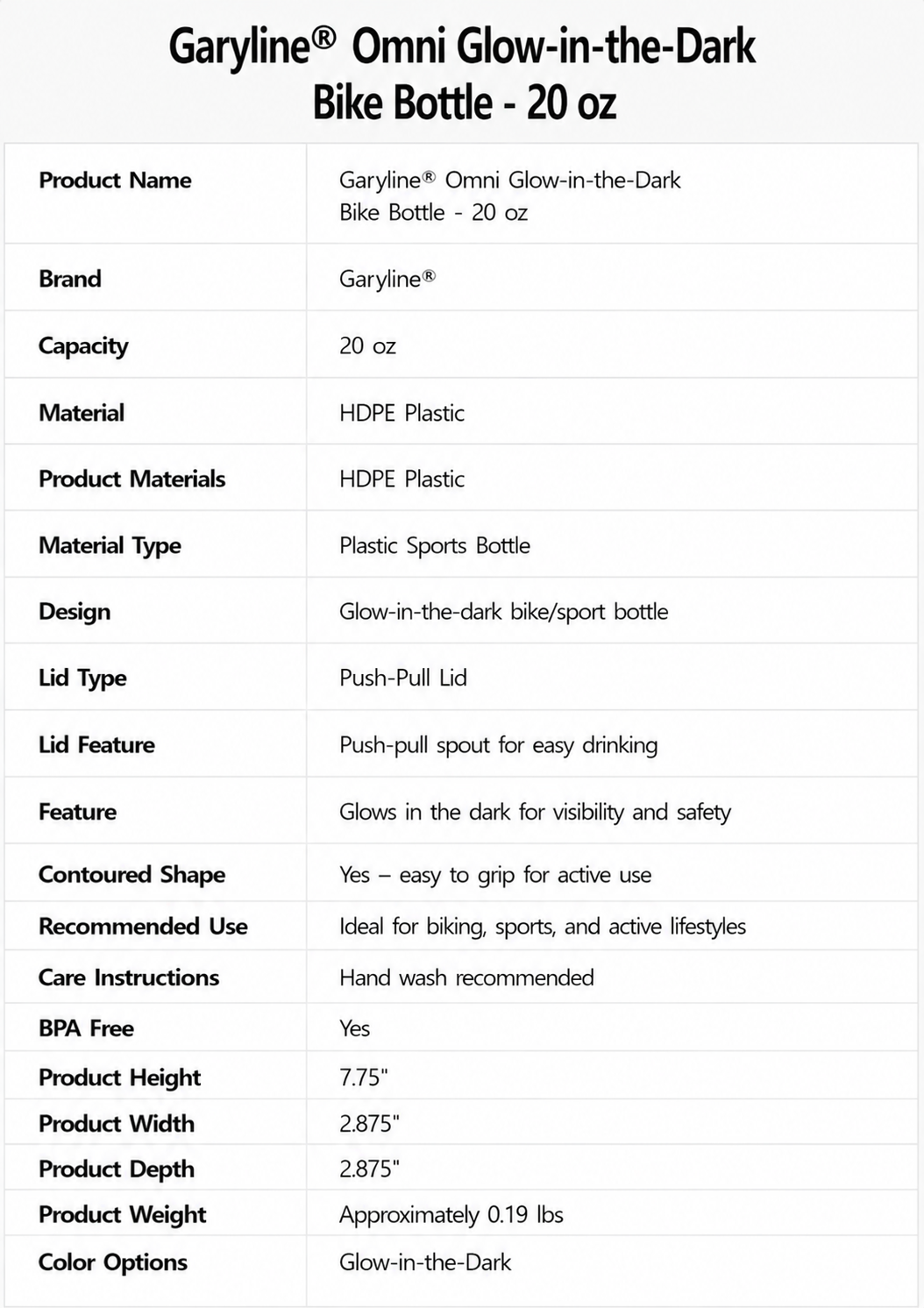
Task: Click the Material row HDPE Plastic value
Action: point(402,412)
